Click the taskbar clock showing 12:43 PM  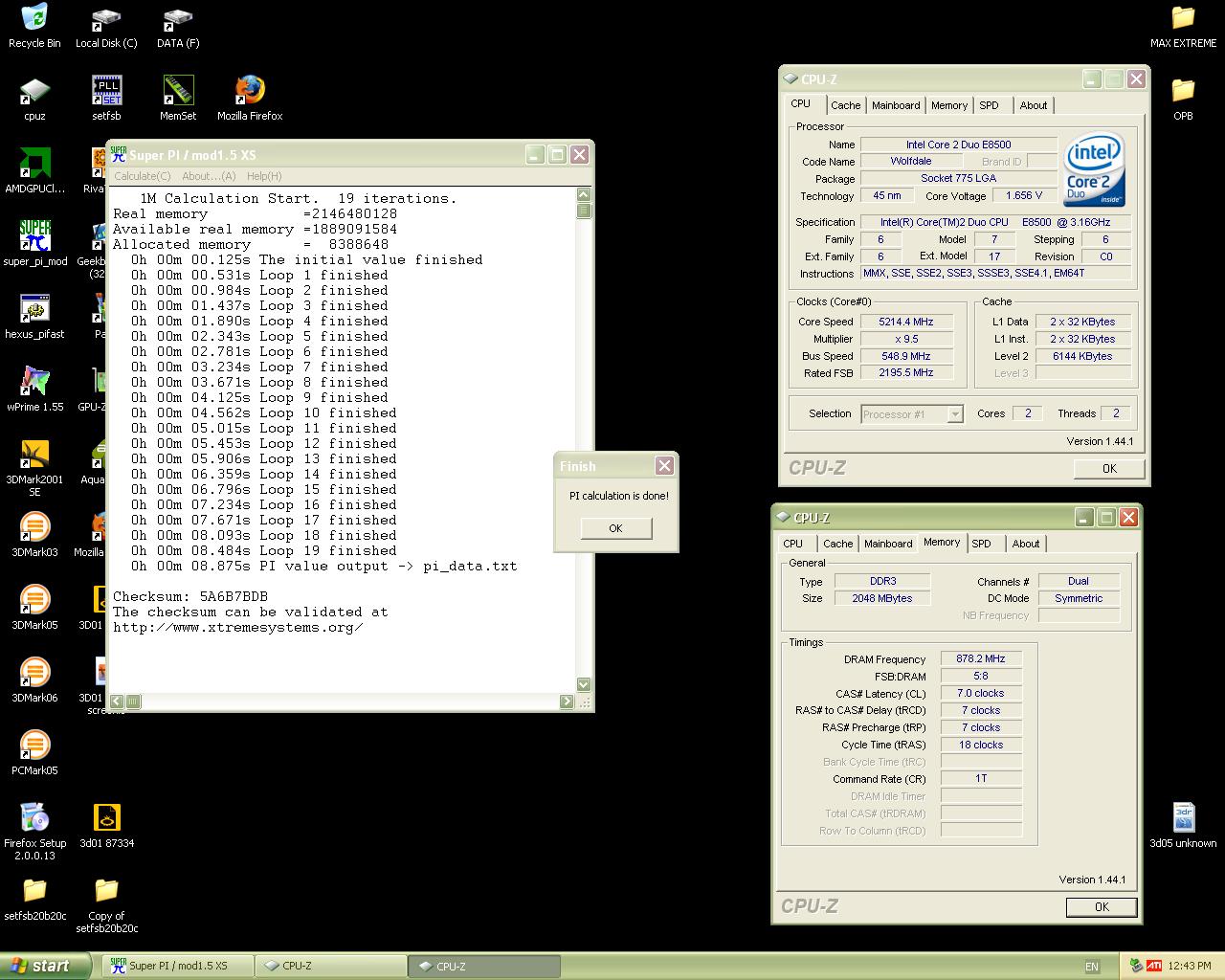tap(1190, 966)
